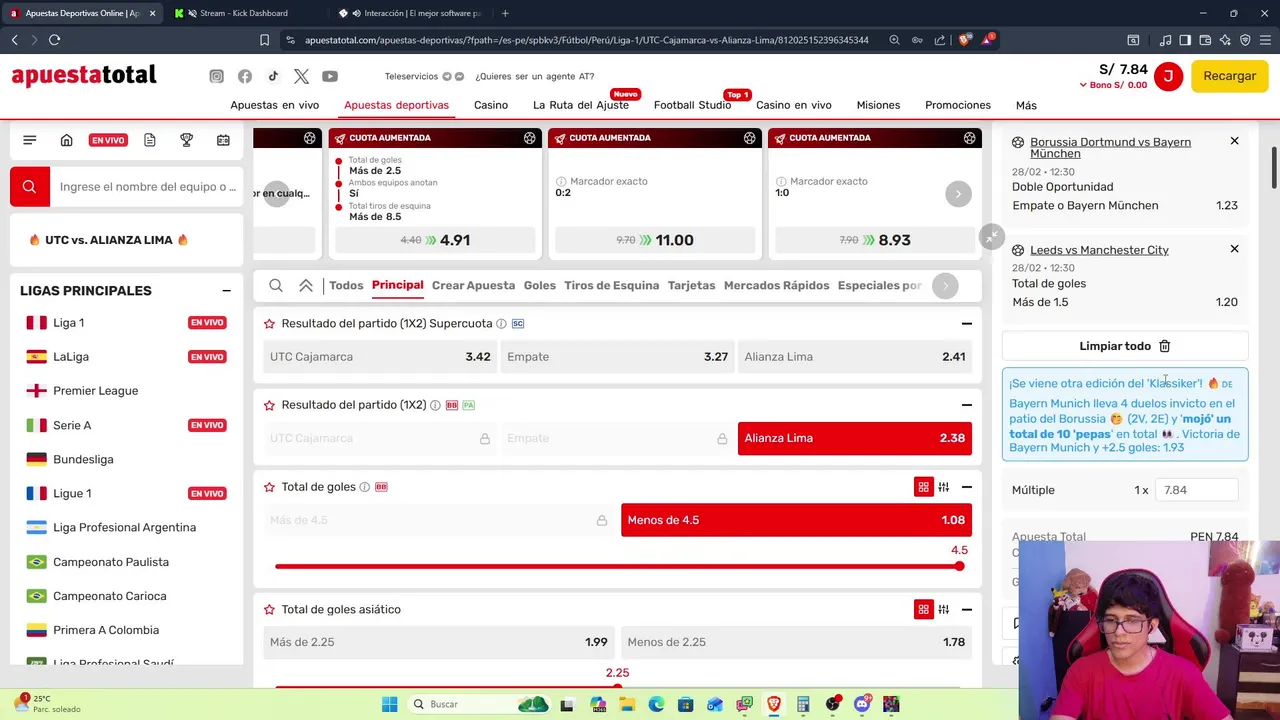Select Menos de 2.25 at 1.78
Screen dimensions: 1280x720
796,642
